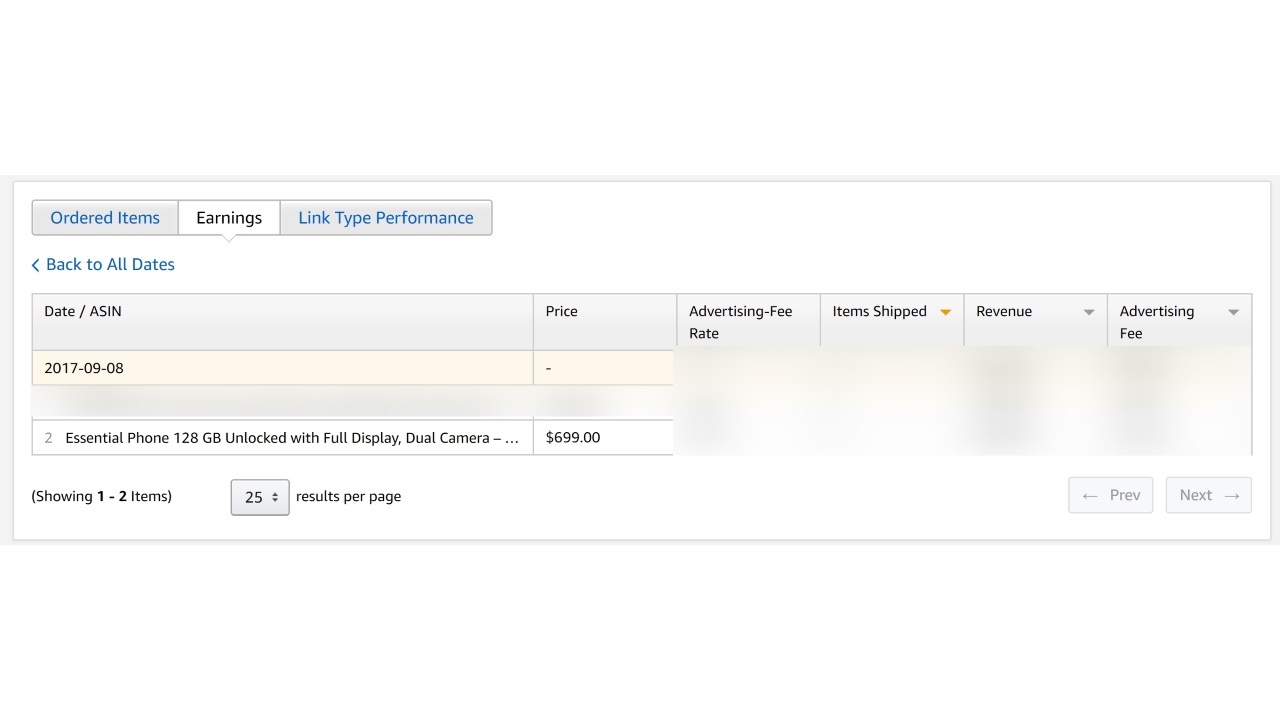The image size is (1280, 720).
Task: Open the 25 results per page dropdown
Action: pyautogui.click(x=260, y=497)
